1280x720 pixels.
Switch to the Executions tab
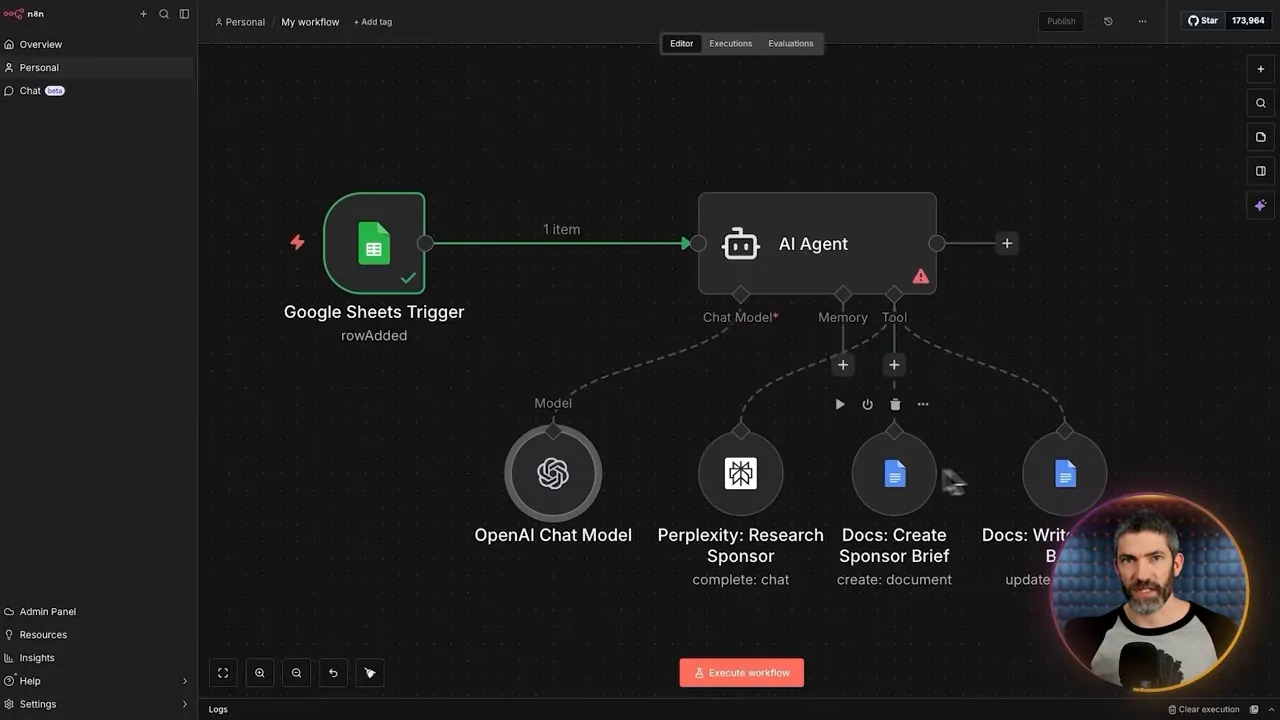pyautogui.click(x=731, y=43)
